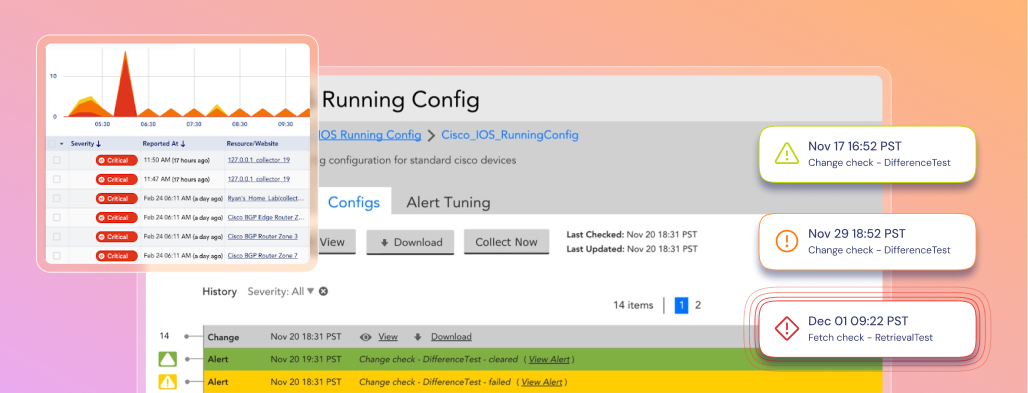Select the Configs tab
Image resolution: width=1028 pixels, height=393 pixels.
354,202
